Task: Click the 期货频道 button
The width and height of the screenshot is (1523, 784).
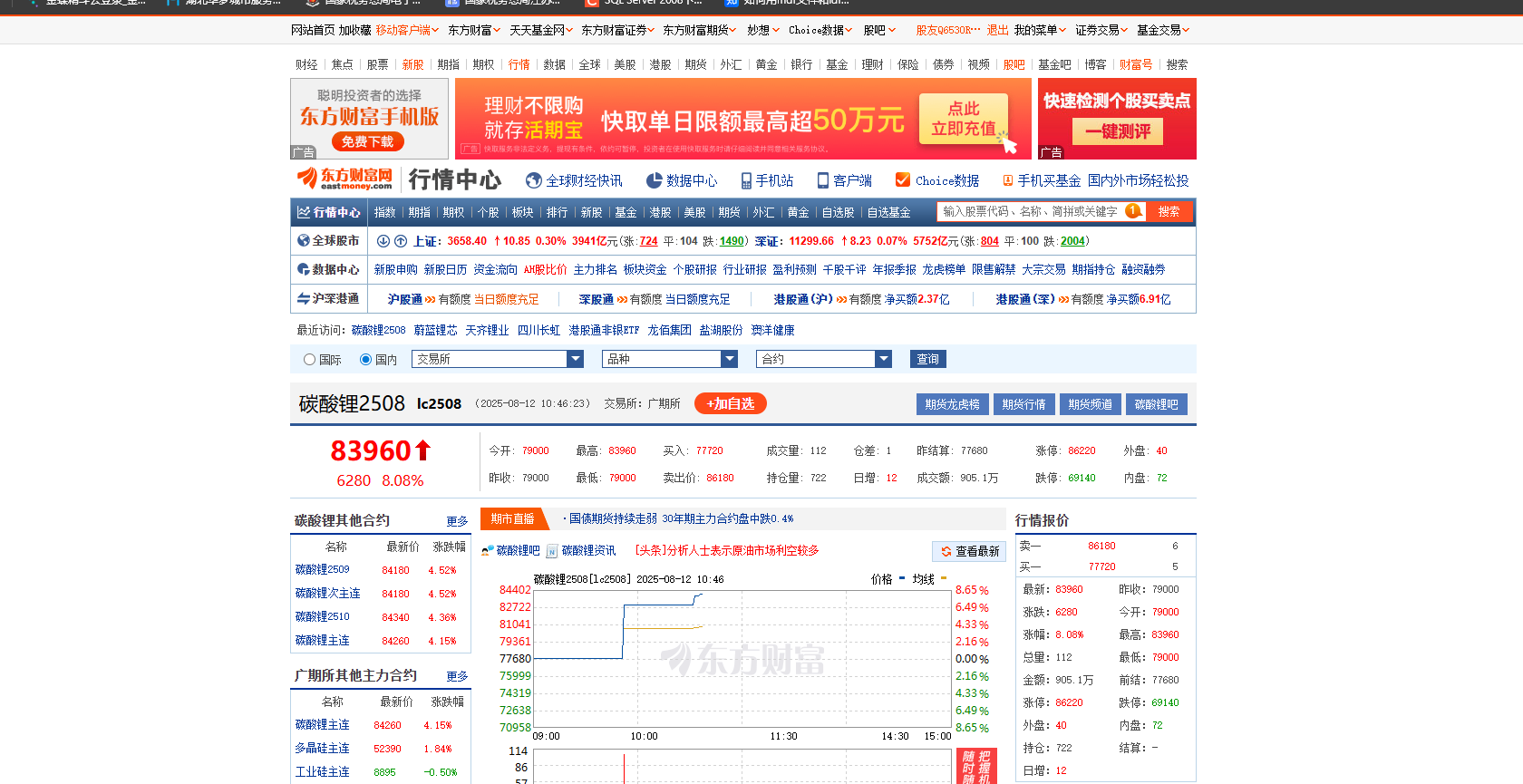Action: [1090, 404]
